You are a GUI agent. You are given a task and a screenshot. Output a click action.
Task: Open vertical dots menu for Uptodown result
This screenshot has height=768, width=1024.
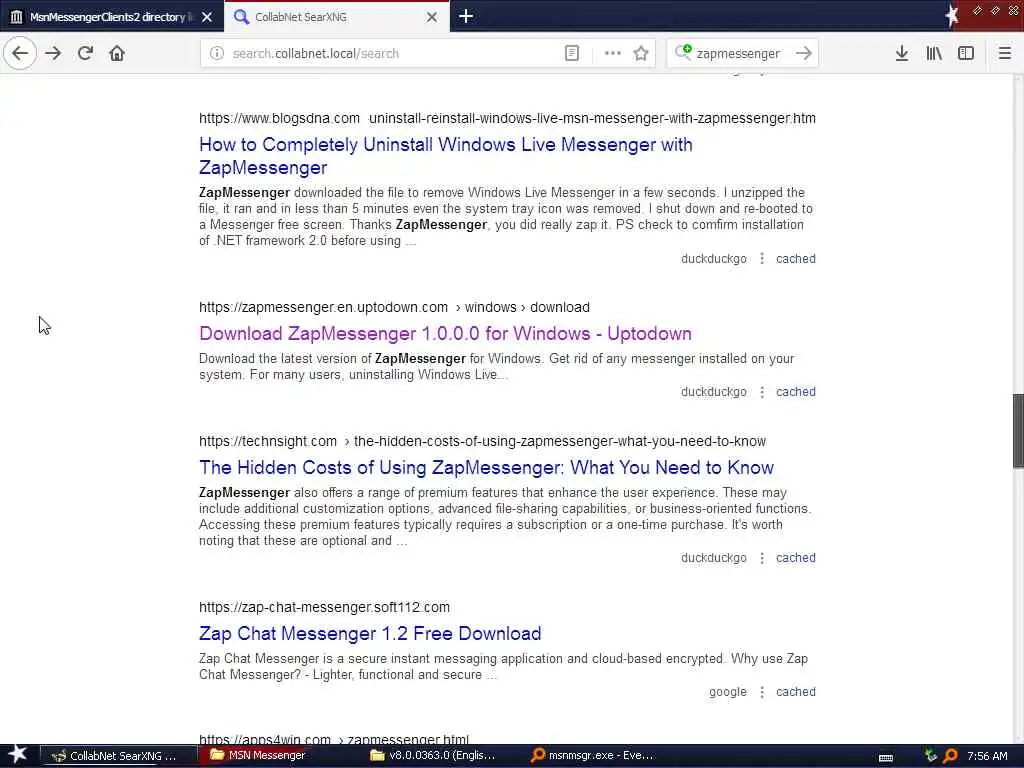[x=761, y=392]
